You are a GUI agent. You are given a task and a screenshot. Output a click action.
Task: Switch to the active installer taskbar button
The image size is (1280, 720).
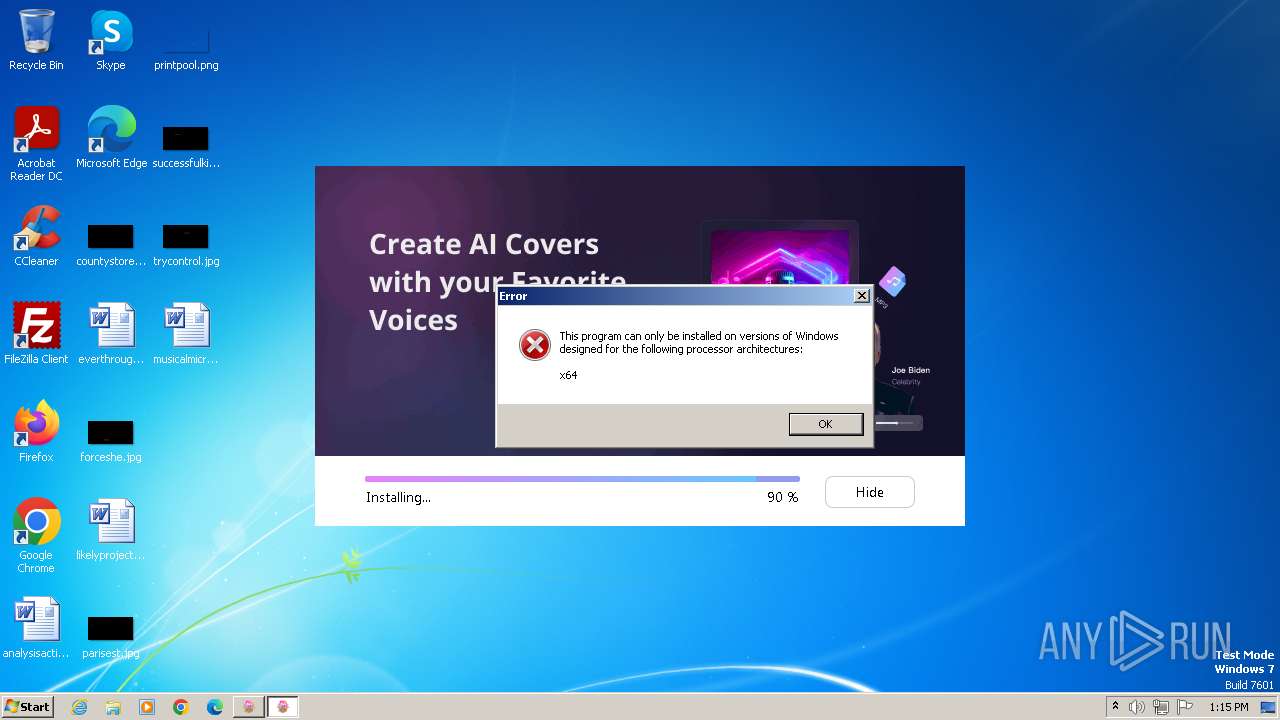click(x=283, y=707)
